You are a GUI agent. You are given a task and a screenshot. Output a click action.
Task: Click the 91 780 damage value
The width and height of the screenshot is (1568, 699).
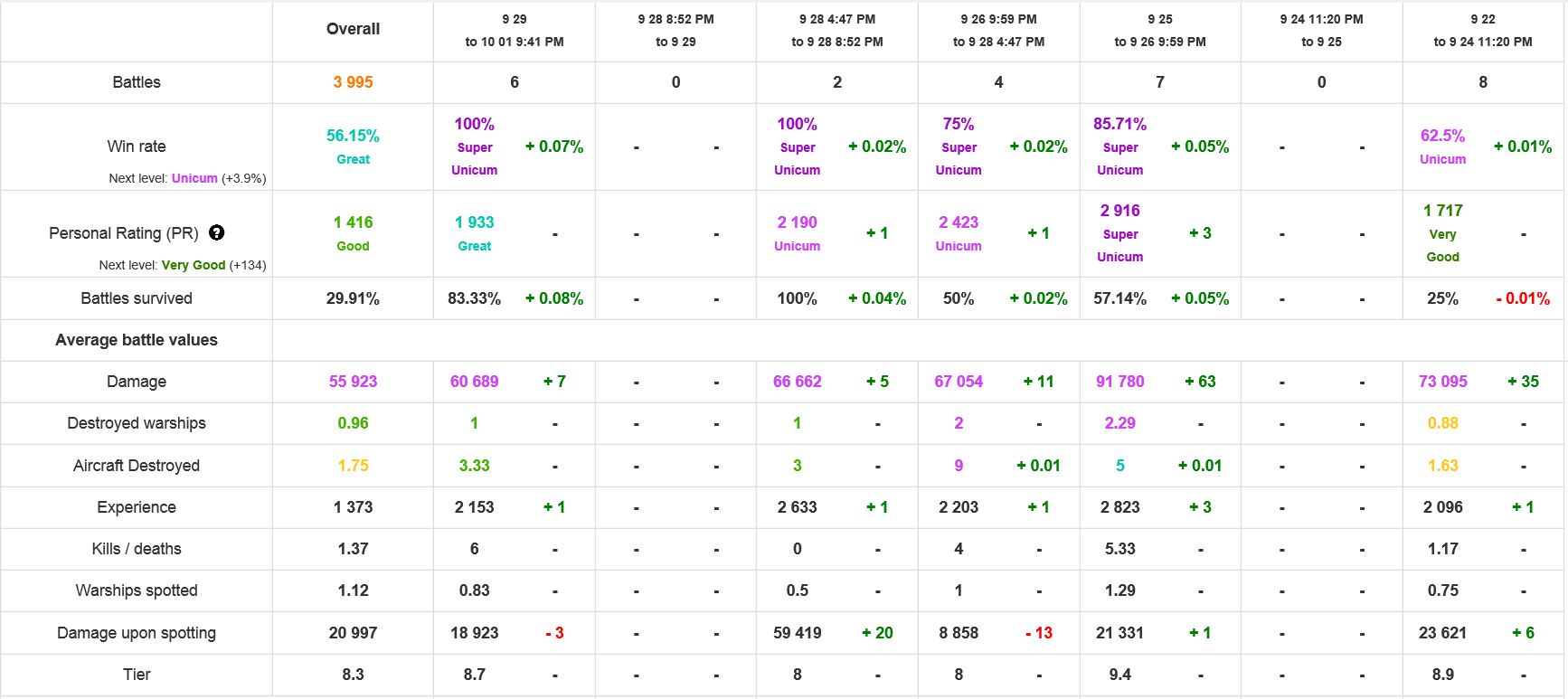click(x=1119, y=382)
